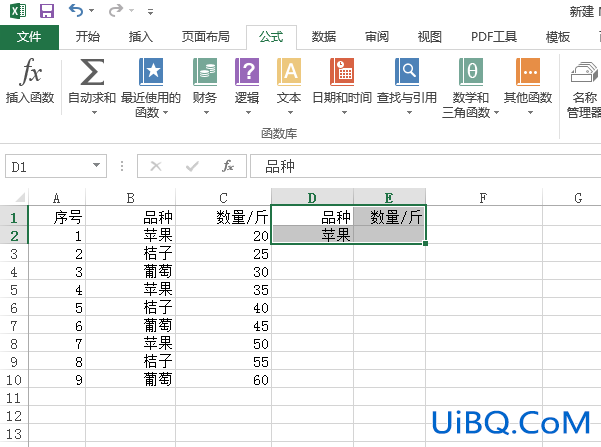
Task: Undo the last action
Action: (76, 10)
